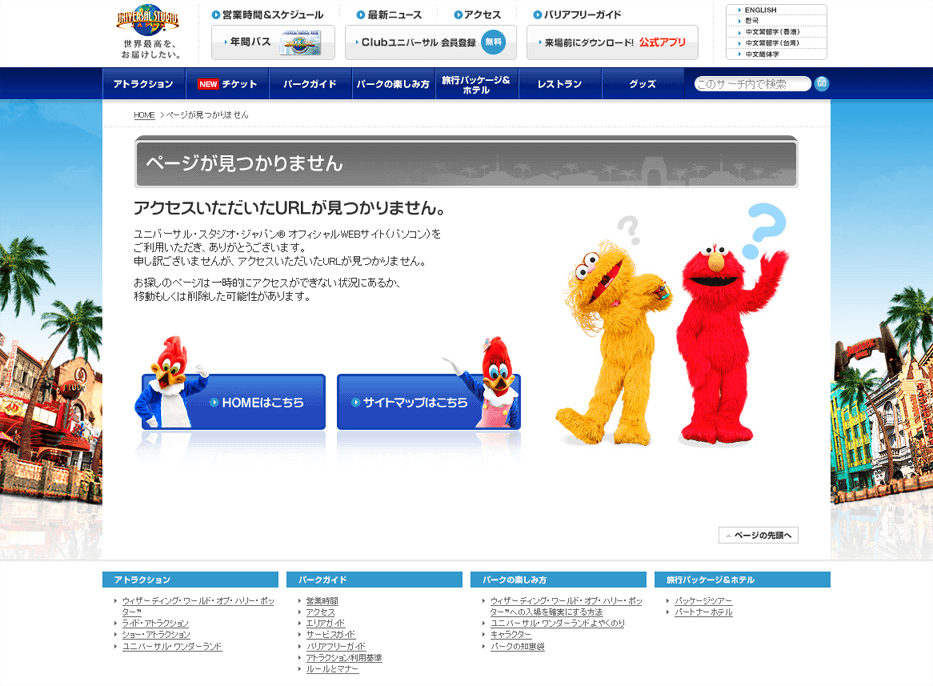The height and width of the screenshot is (686, 933).
Task: Switch language to 中文繁體字(香港)
Action: [x=772, y=32]
